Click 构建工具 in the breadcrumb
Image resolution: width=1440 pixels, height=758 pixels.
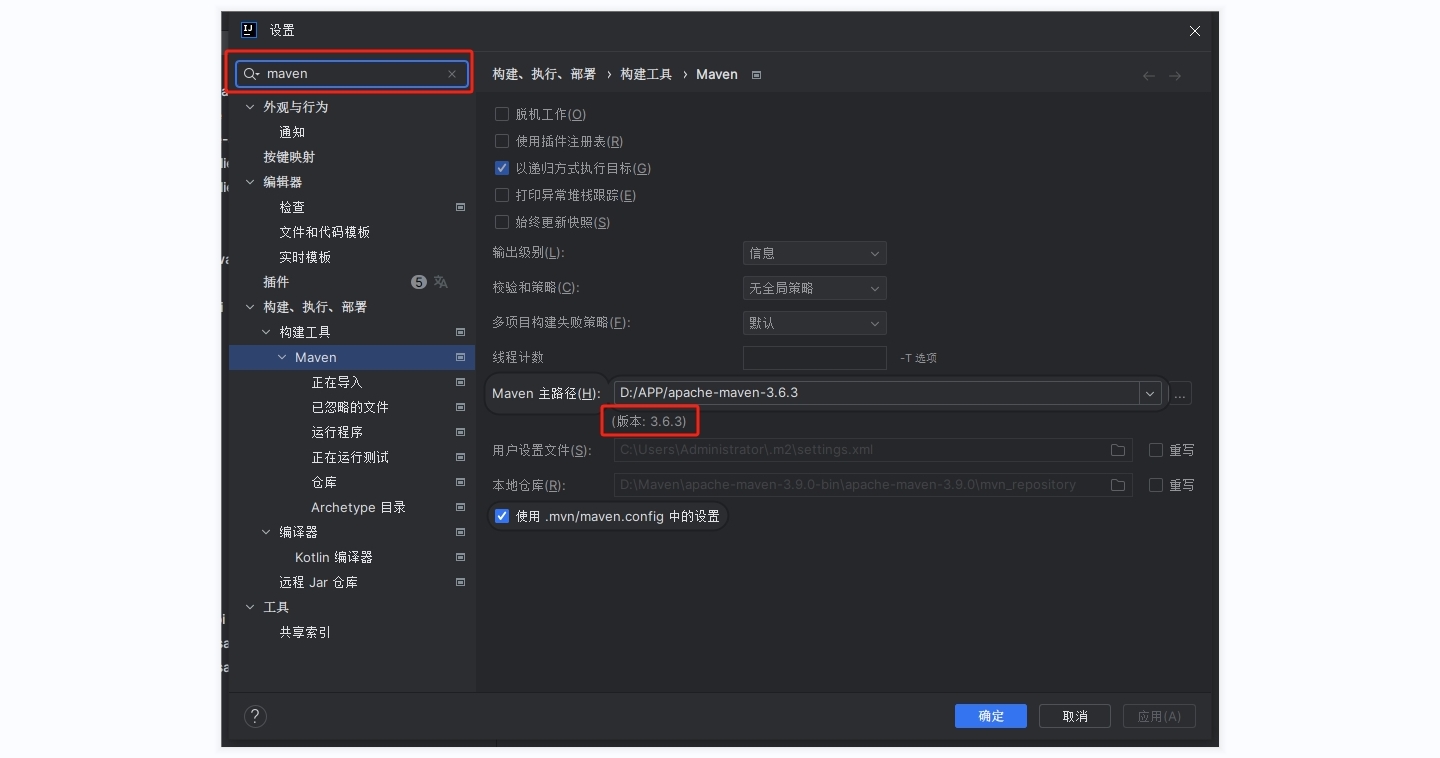646,75
